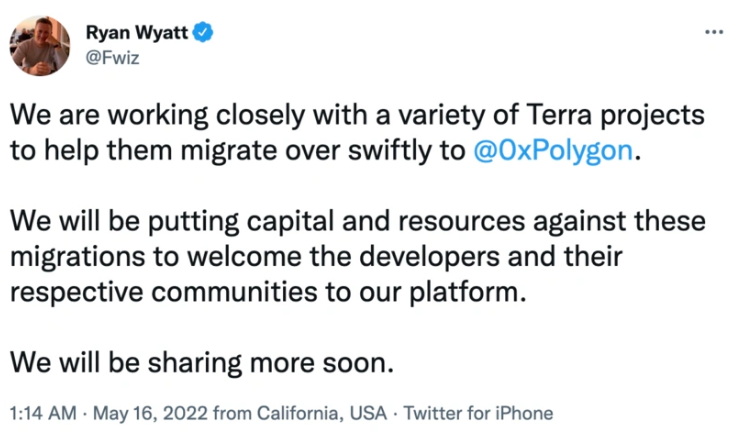This screenshot has height=435, width=729.
Task: Open the California, USA location link
Action: coord(322,413)
